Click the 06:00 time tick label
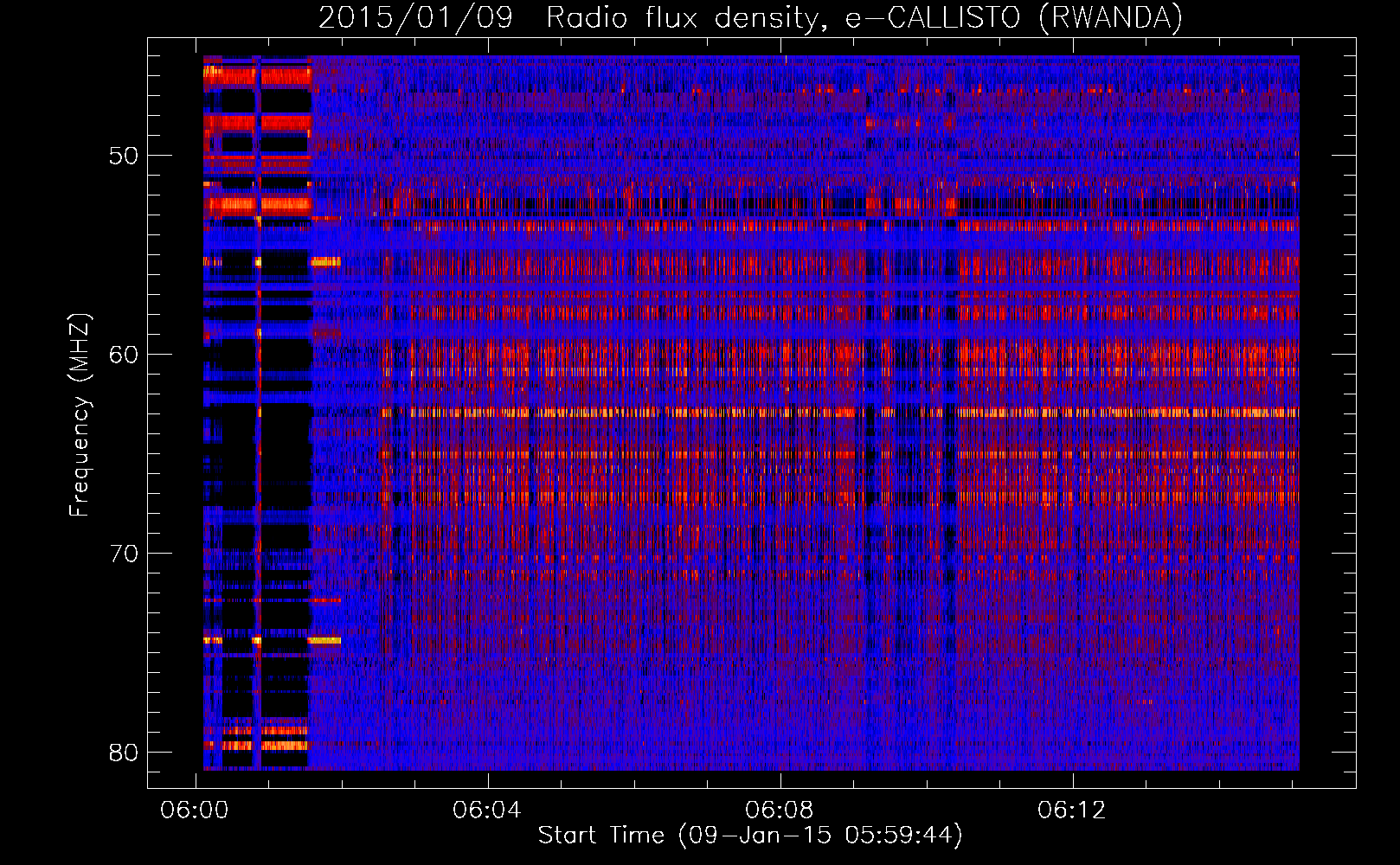The width and height of the screenshot is (1400, 865). click(x=195, y=810)
